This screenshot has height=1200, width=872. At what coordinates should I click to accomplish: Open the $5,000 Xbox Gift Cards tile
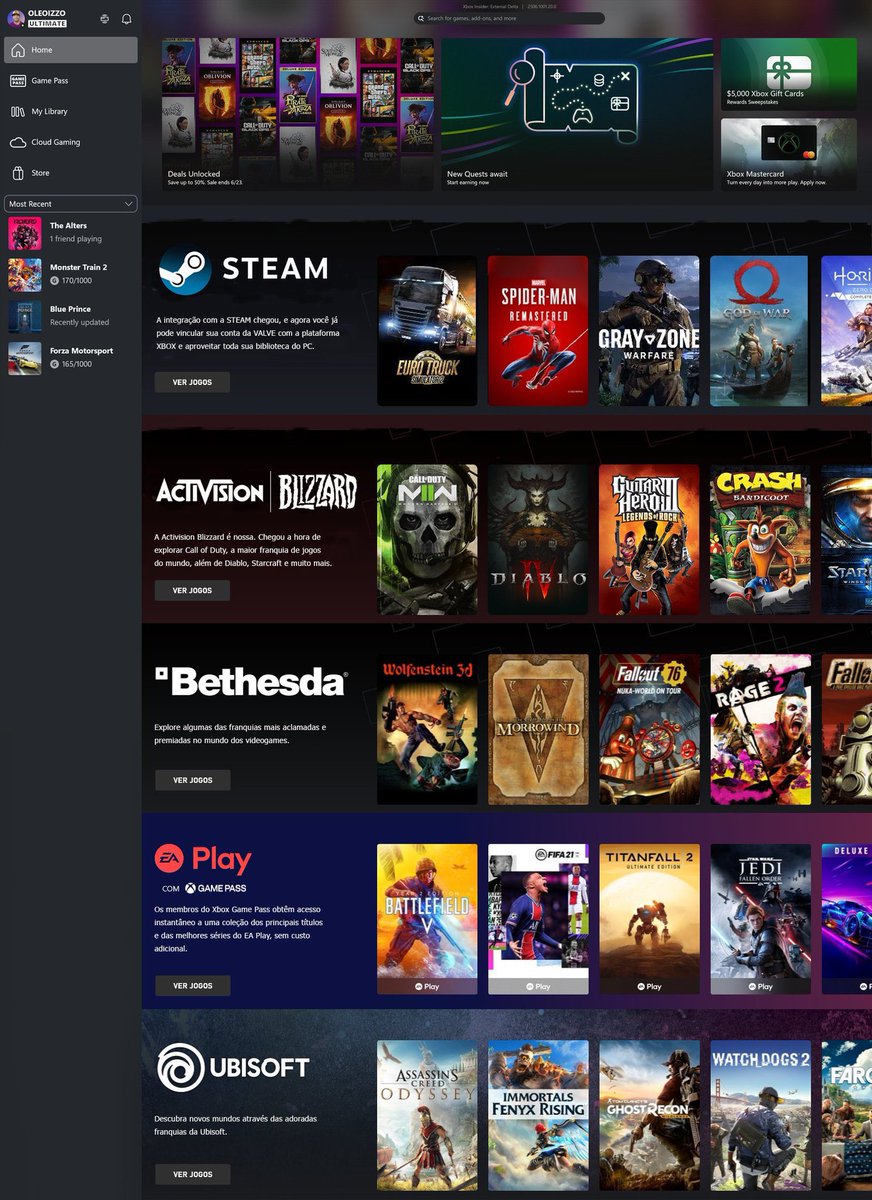[x=789, y=75]
